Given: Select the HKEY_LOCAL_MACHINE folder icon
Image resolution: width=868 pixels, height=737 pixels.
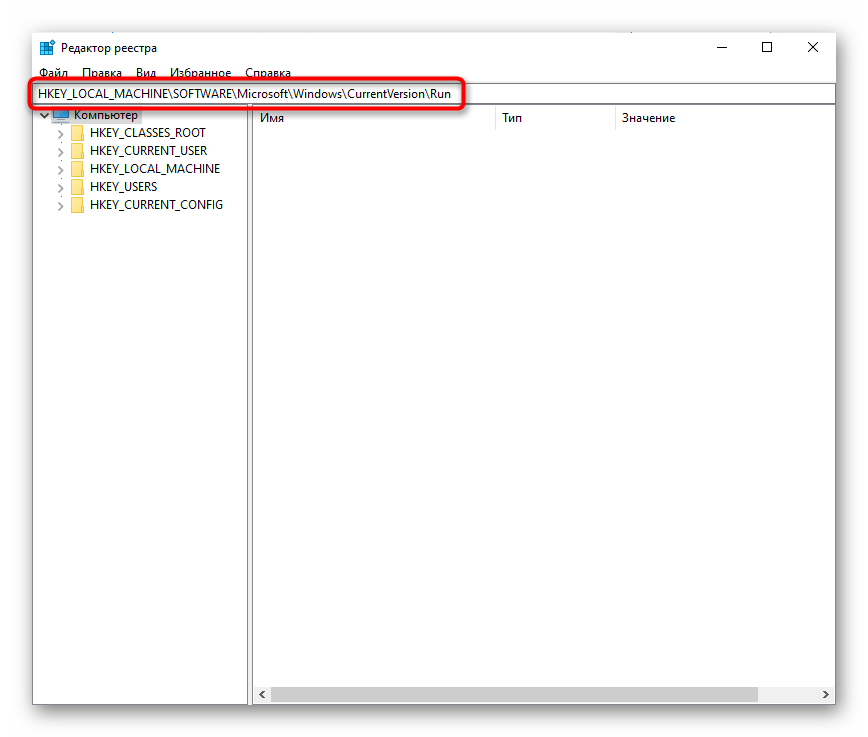Looking at the screenshot, I should tap(78, 169).
